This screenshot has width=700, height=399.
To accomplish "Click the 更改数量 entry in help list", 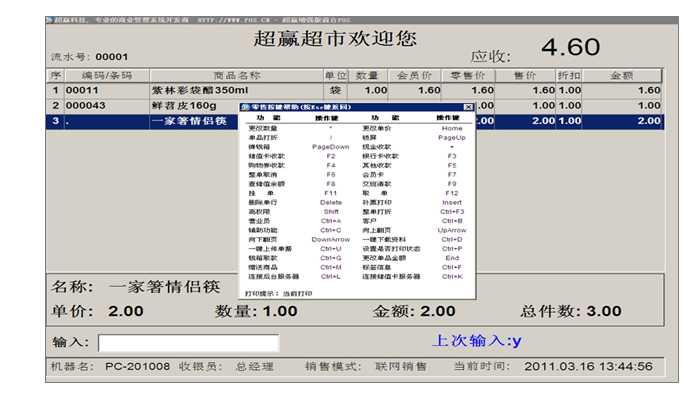I will [x=263, y=129].
